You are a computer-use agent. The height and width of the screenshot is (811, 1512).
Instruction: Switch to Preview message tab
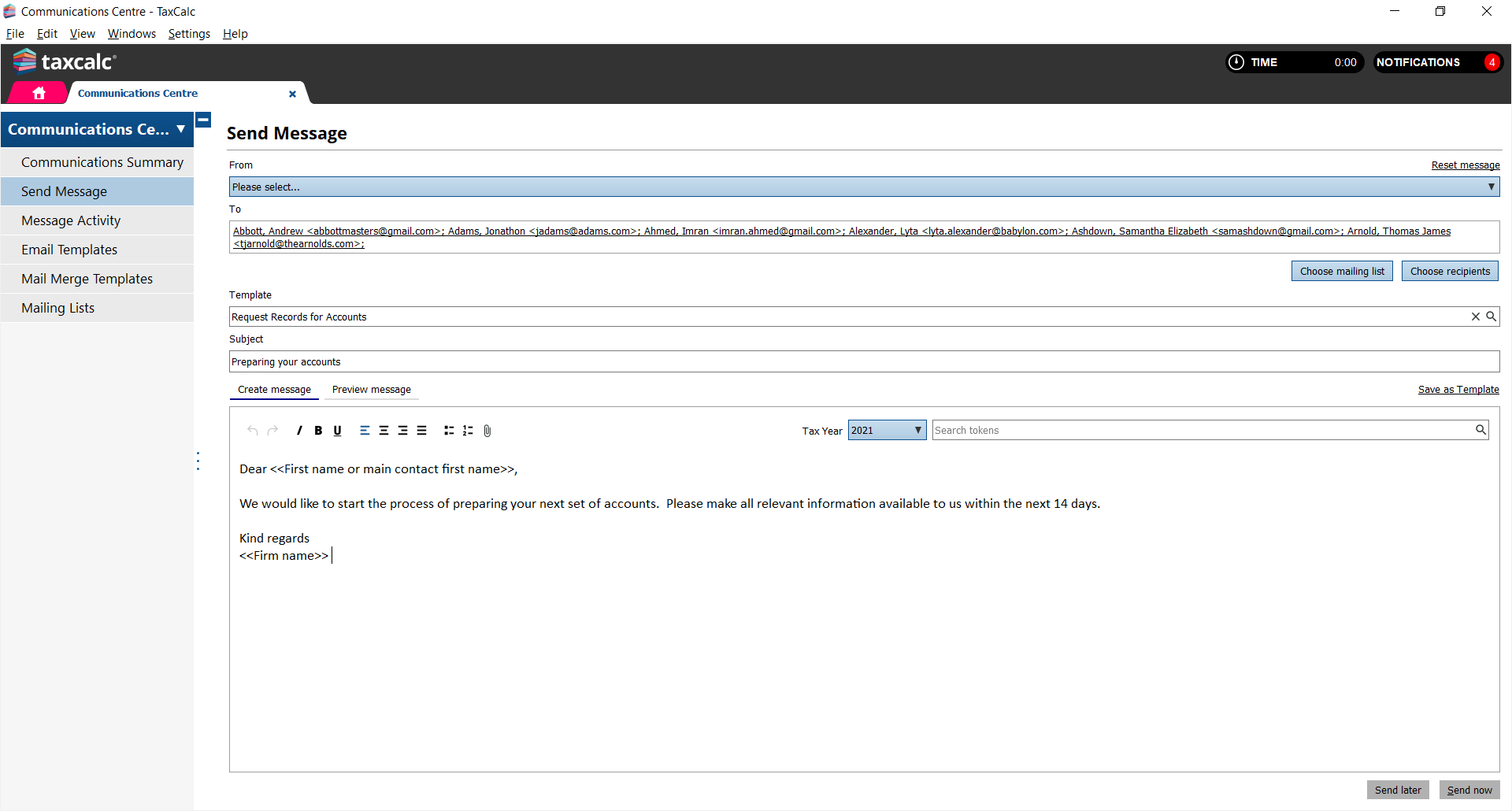coord(371,390)
